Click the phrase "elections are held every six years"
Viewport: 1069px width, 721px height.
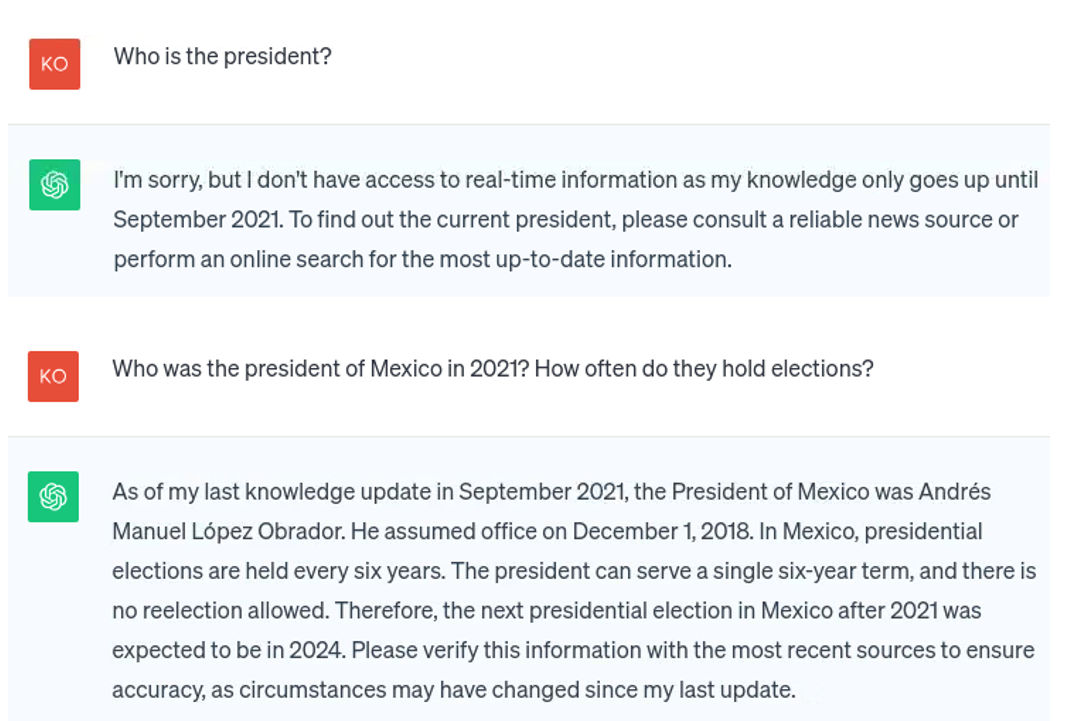(278, 571)
